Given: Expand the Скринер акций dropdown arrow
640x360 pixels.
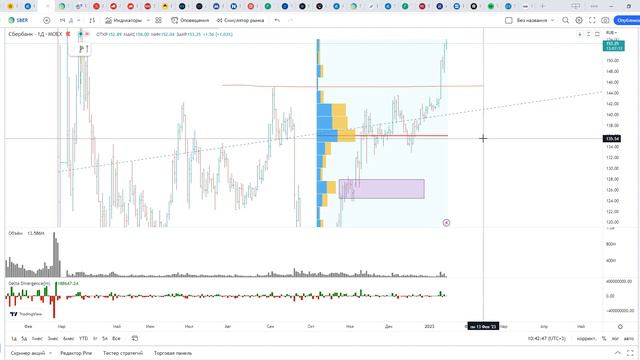Looking at the screenshot, I should pos(51,353).
